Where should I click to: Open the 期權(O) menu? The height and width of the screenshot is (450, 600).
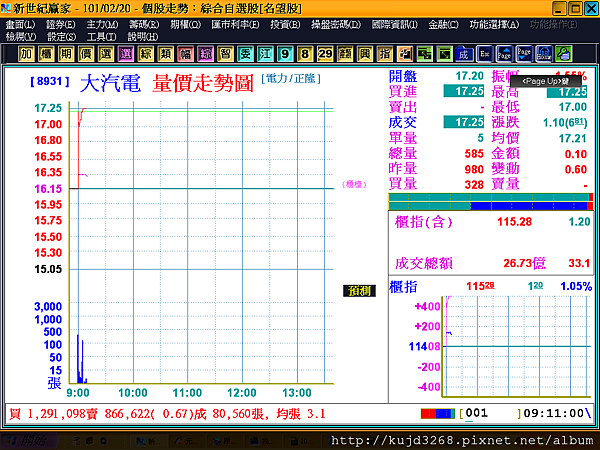point(185,25)
